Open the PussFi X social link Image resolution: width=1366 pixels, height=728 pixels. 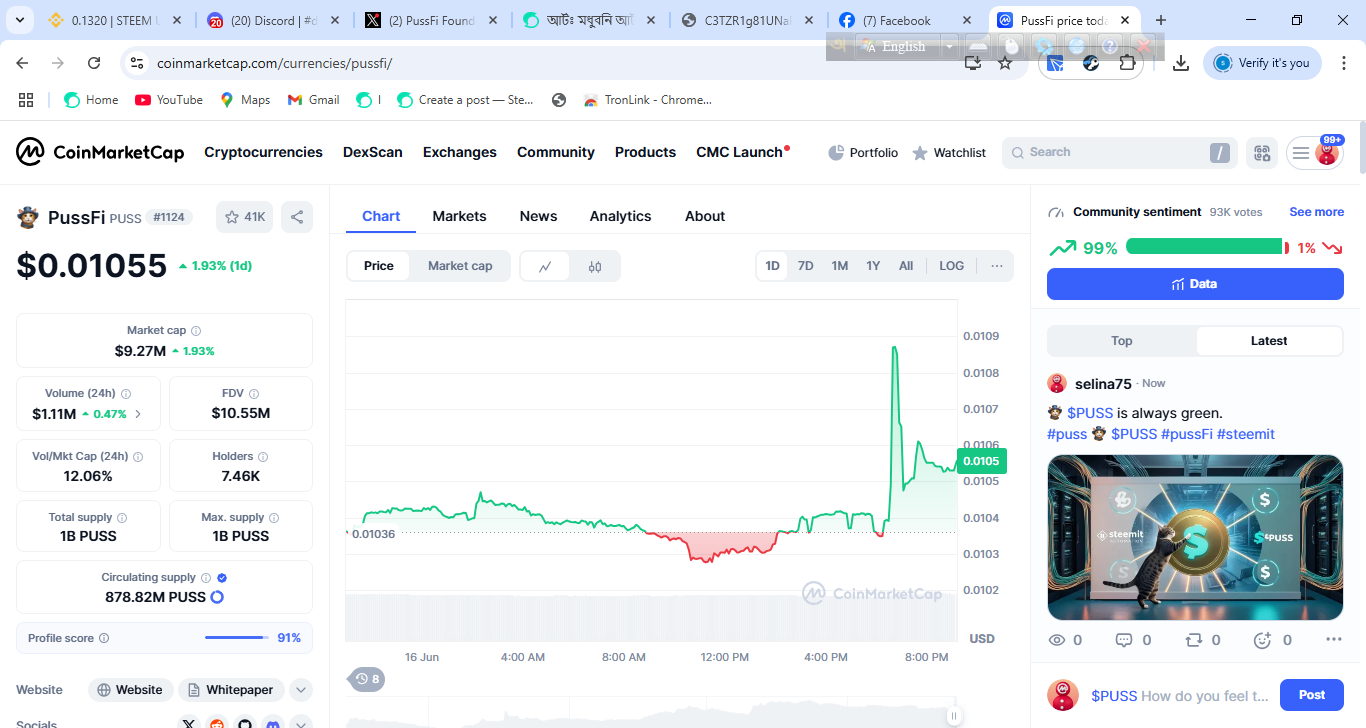pos(189,723)
